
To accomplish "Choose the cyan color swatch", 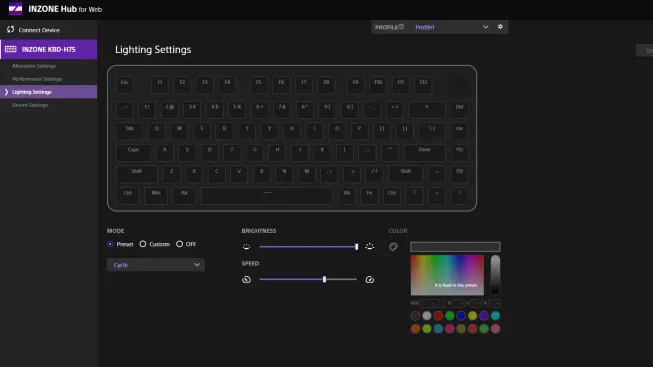I will 495,316.
